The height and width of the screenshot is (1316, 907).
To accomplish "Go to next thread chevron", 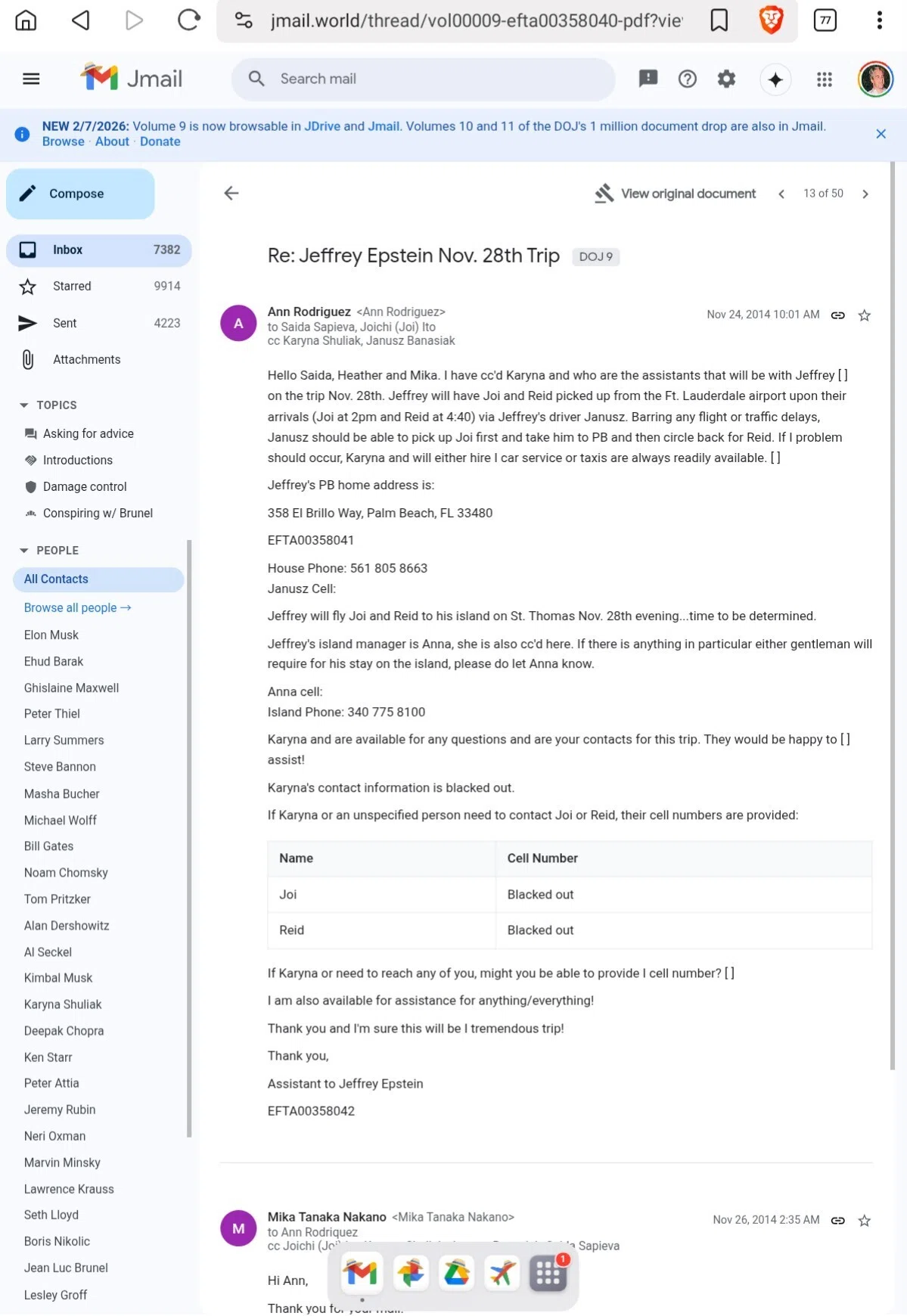I will (x=865, y=194).
